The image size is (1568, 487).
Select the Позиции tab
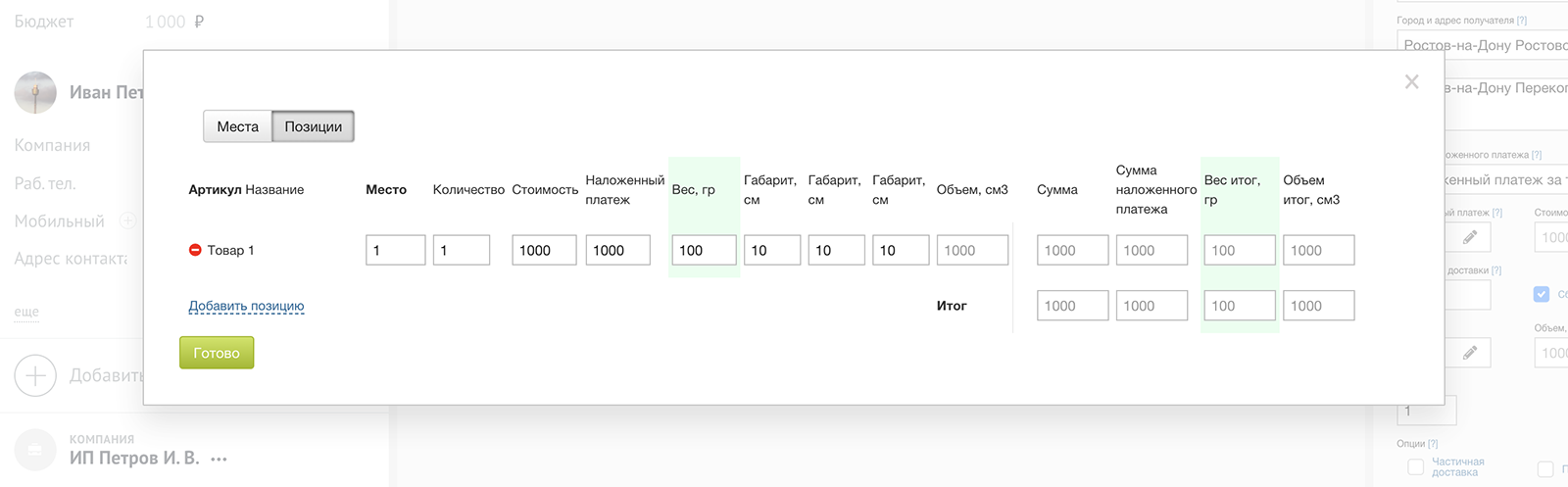click(314, 126)
